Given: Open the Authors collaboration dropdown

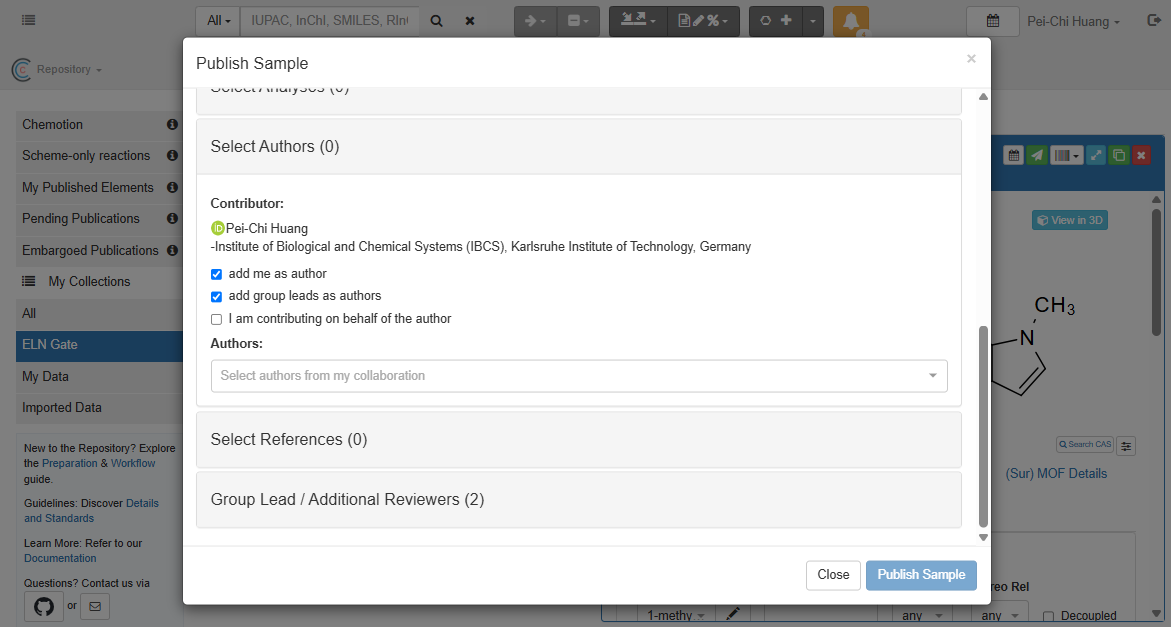Looking at the screenshot, I should coord(579,376).
